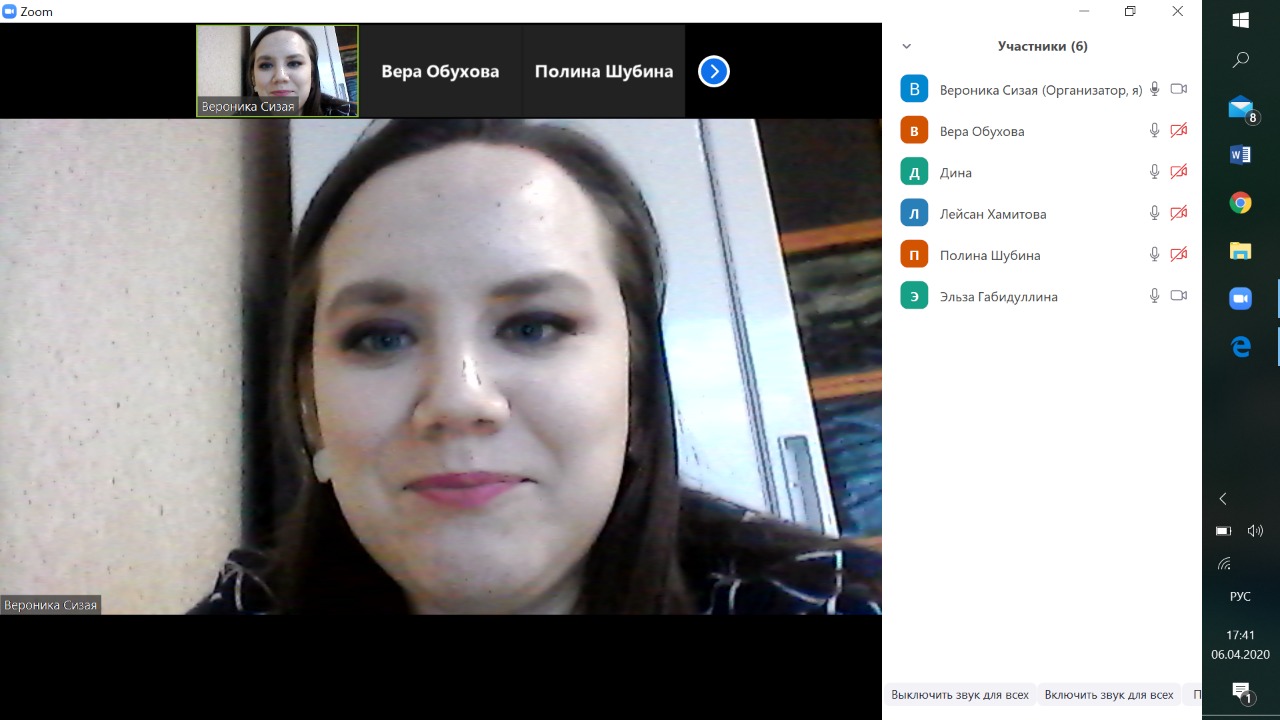
Task: Expand hidden system tray icons chevron
Action: 1222,499
